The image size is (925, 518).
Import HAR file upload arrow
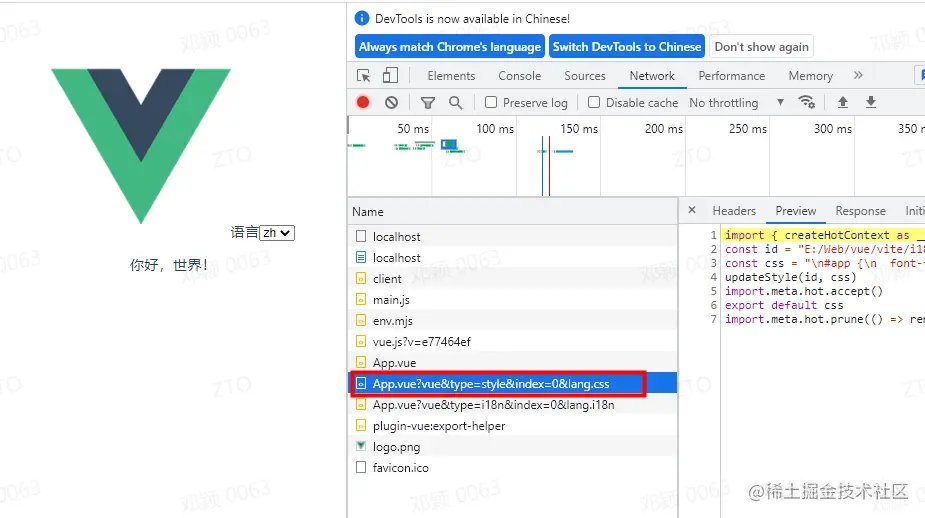tap(843, 102)
